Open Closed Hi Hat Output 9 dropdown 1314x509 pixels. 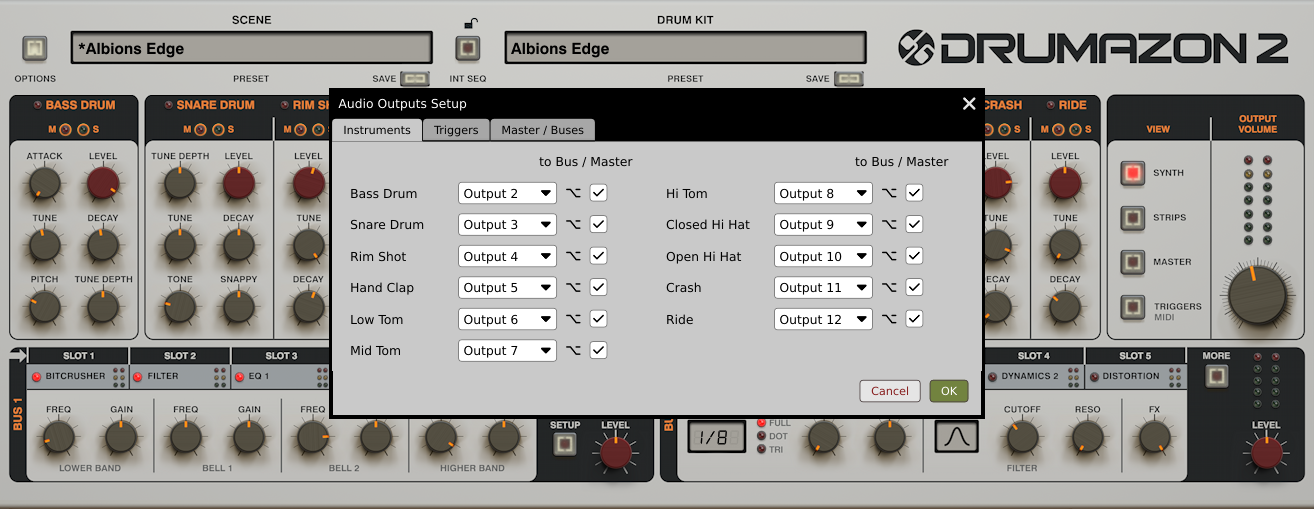824,225
